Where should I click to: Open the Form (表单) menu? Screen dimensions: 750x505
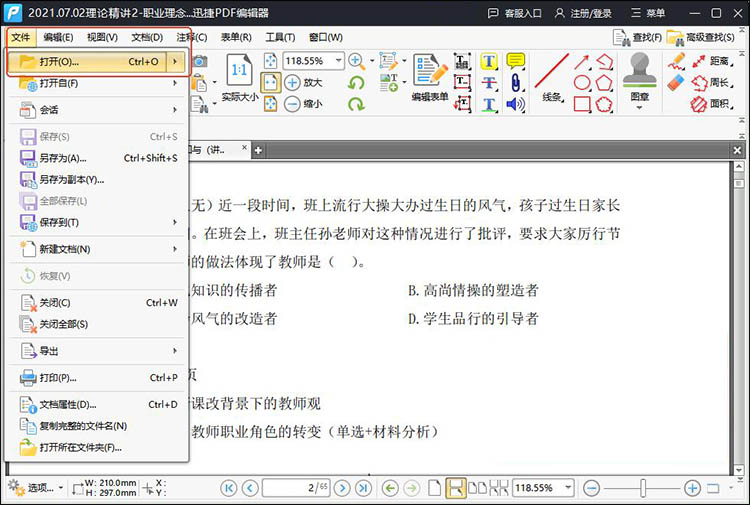(236, 37)
